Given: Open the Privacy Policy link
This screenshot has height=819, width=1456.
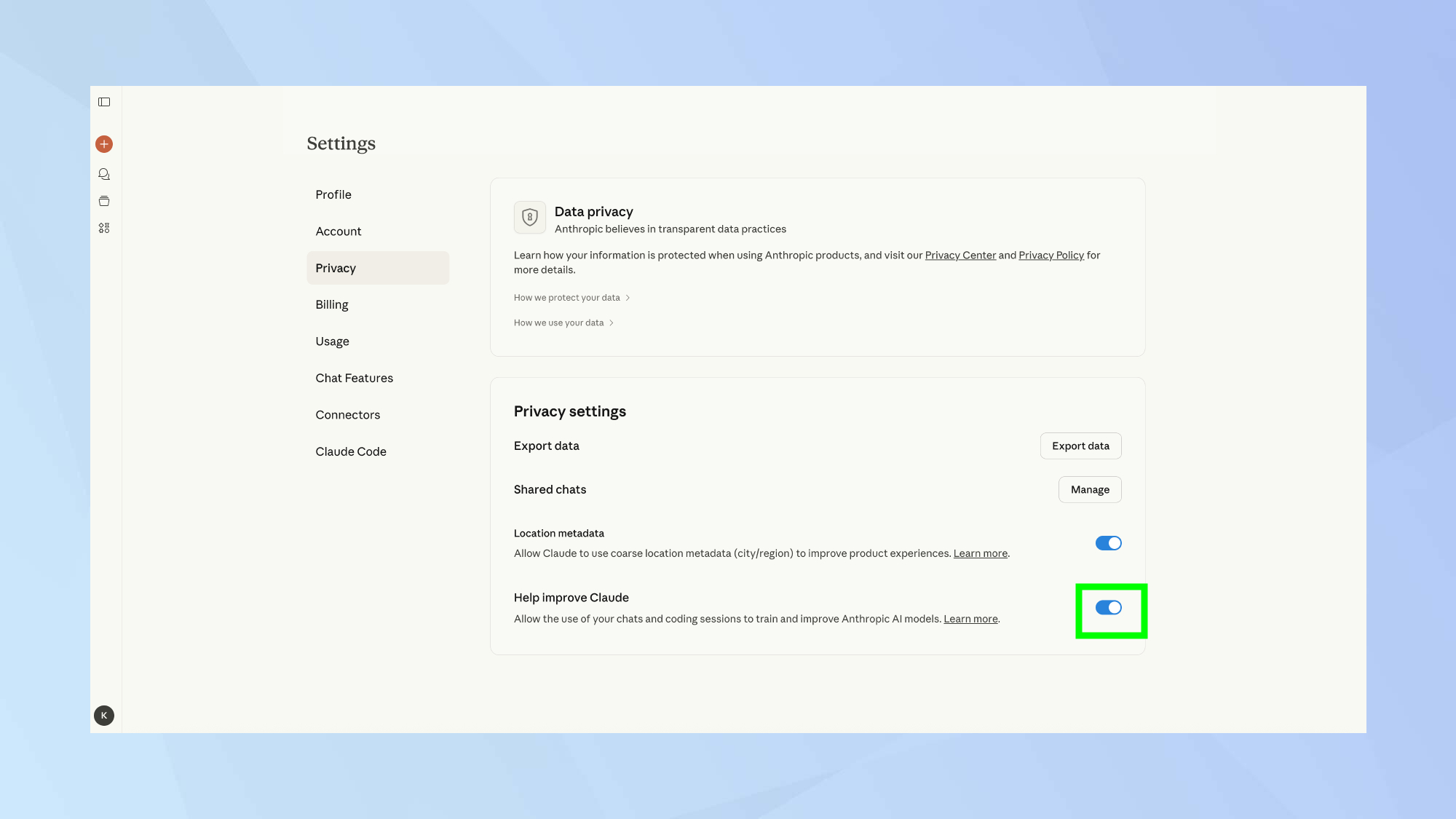Looking at the screenshot, I should click(1051, 255).
